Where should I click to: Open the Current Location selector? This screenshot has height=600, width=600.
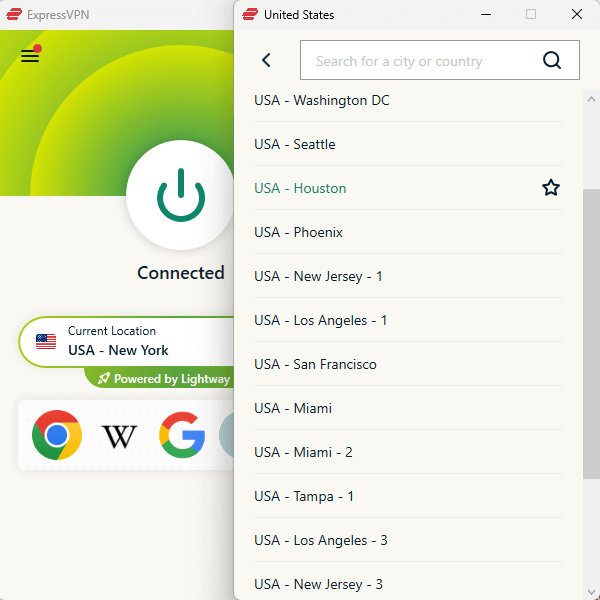click(125, 341)
